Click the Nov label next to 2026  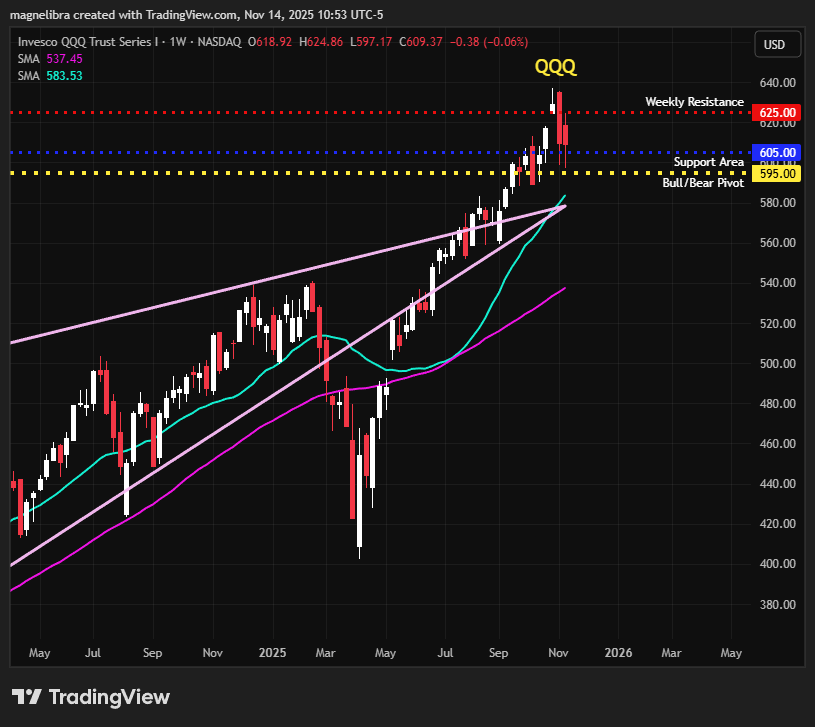tap(558, 653)
